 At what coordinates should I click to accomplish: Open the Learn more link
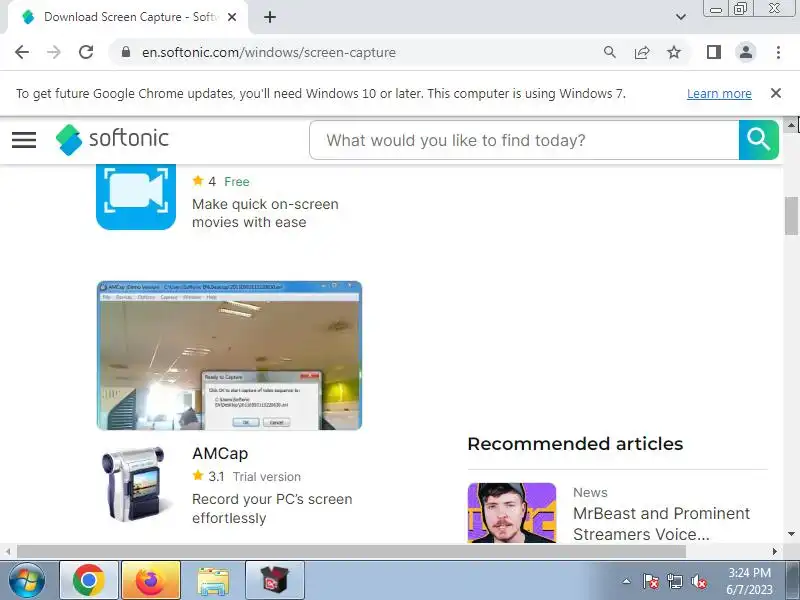(719, 94)
